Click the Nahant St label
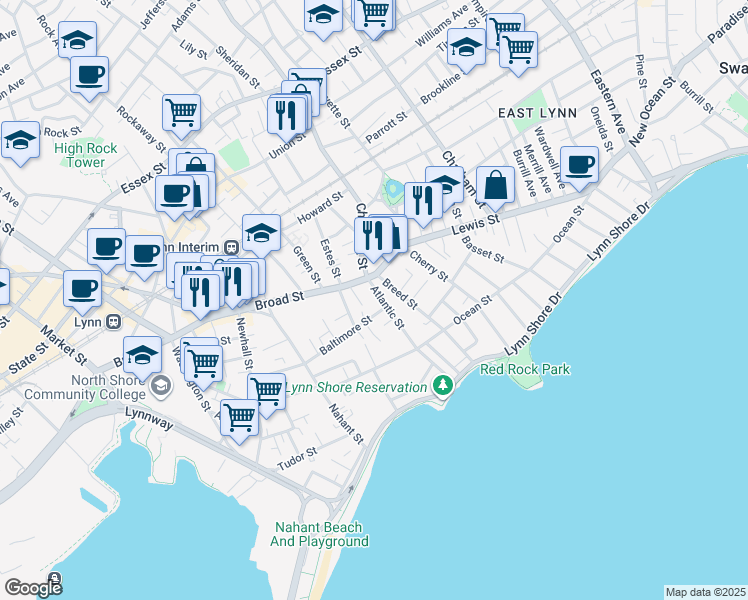The image size is (748, 600). click(346, 424)
